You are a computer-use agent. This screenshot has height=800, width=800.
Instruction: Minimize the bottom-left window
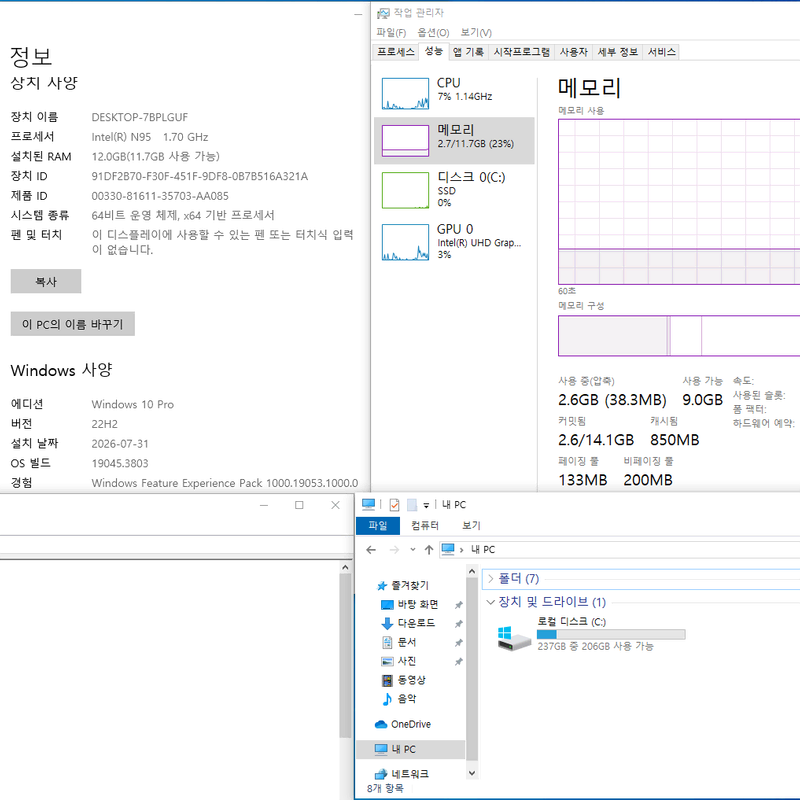pyautogui.click(x=264, y=505)
